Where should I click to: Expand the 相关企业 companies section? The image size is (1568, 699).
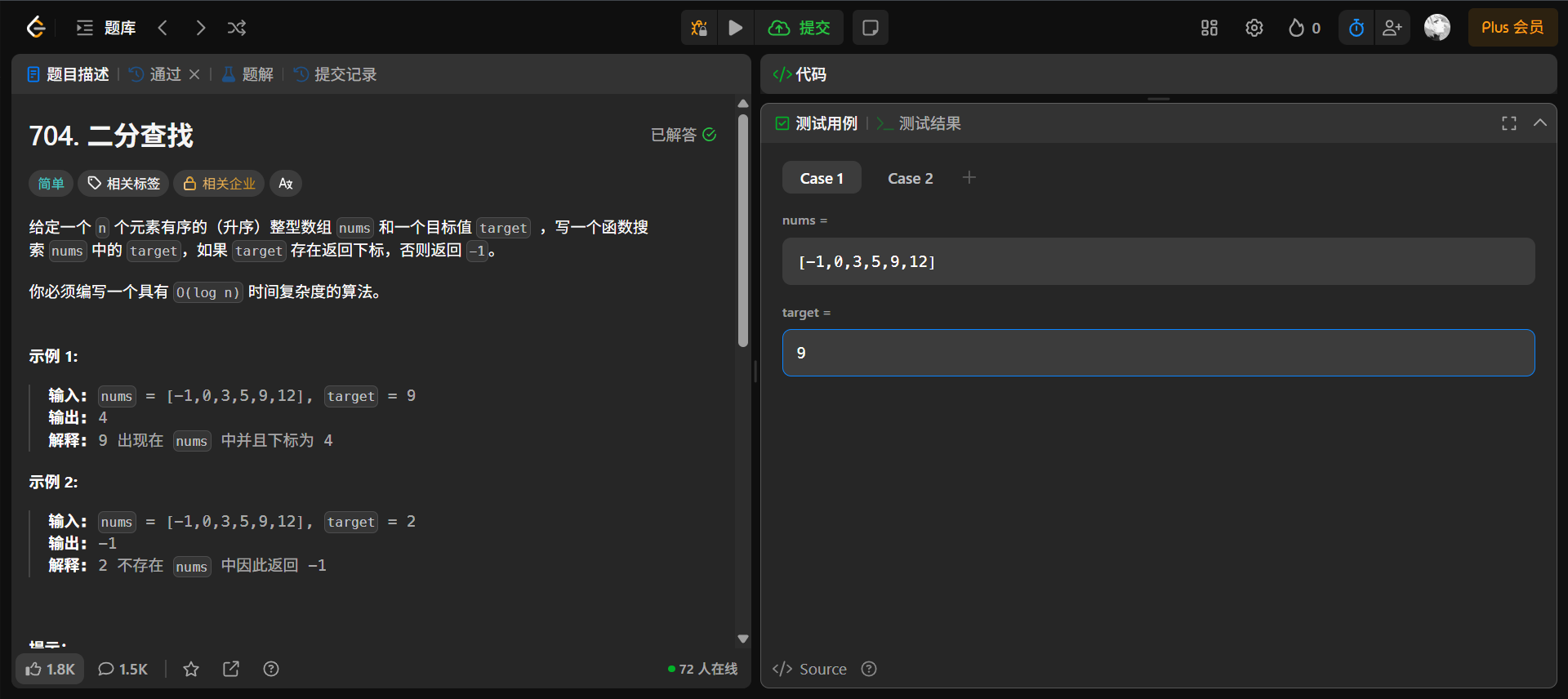click(x=219, y=184)
